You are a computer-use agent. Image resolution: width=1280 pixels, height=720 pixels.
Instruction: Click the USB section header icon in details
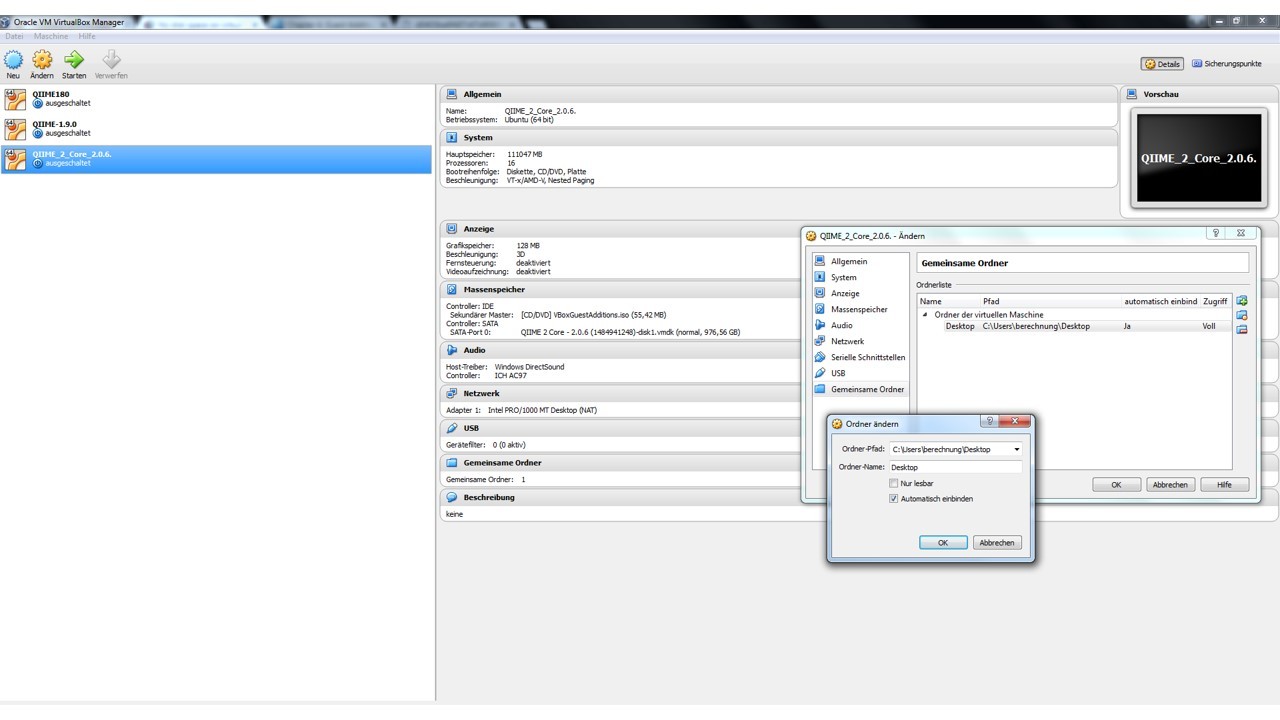point(452,428)
